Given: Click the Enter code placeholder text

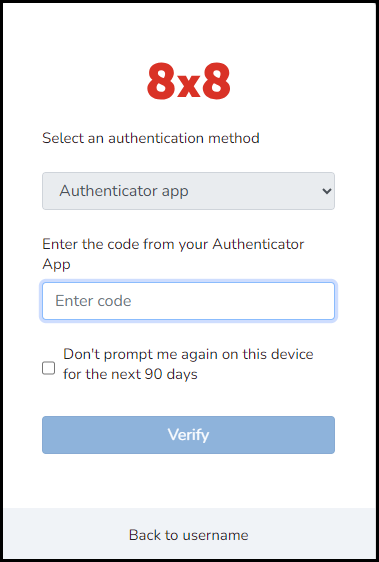Looking at the screenshot, I should click(x=93, y=301).
